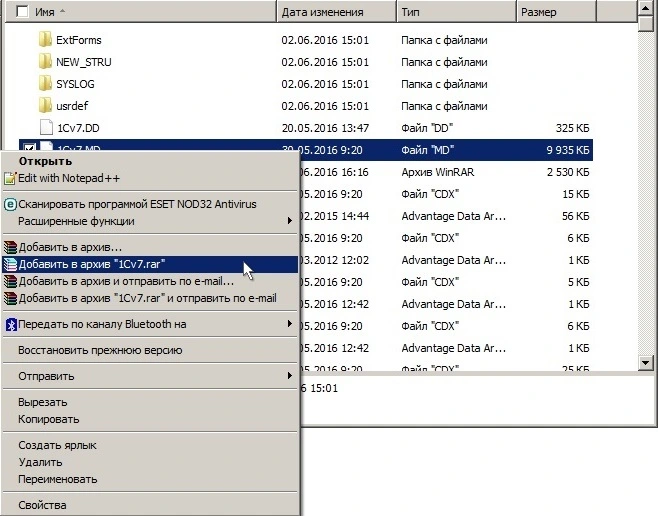
Task: Select the NEW_STRU folder row
Action: tap(84, 62)
